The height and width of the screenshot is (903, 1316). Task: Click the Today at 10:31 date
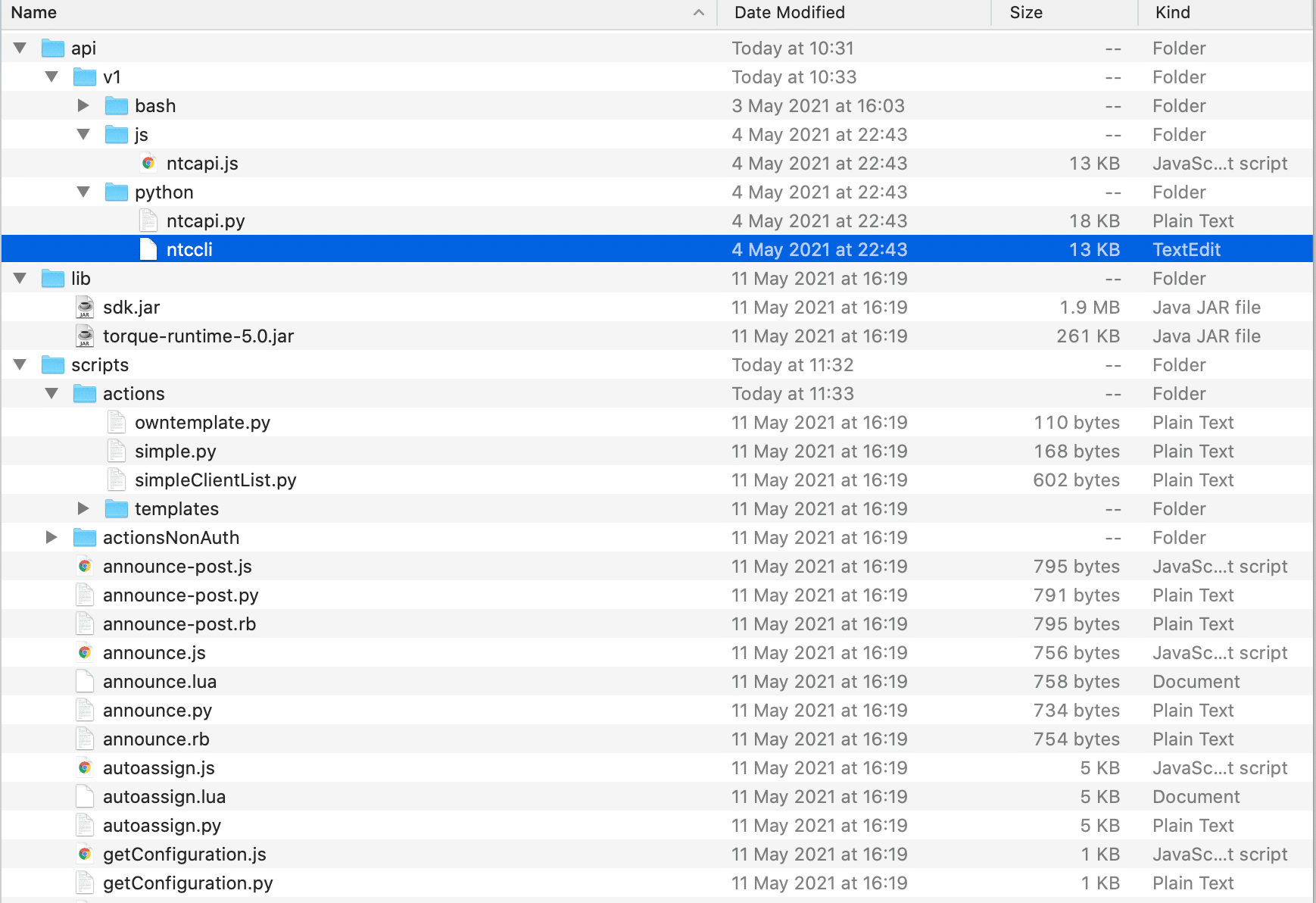tap(793, 48)
